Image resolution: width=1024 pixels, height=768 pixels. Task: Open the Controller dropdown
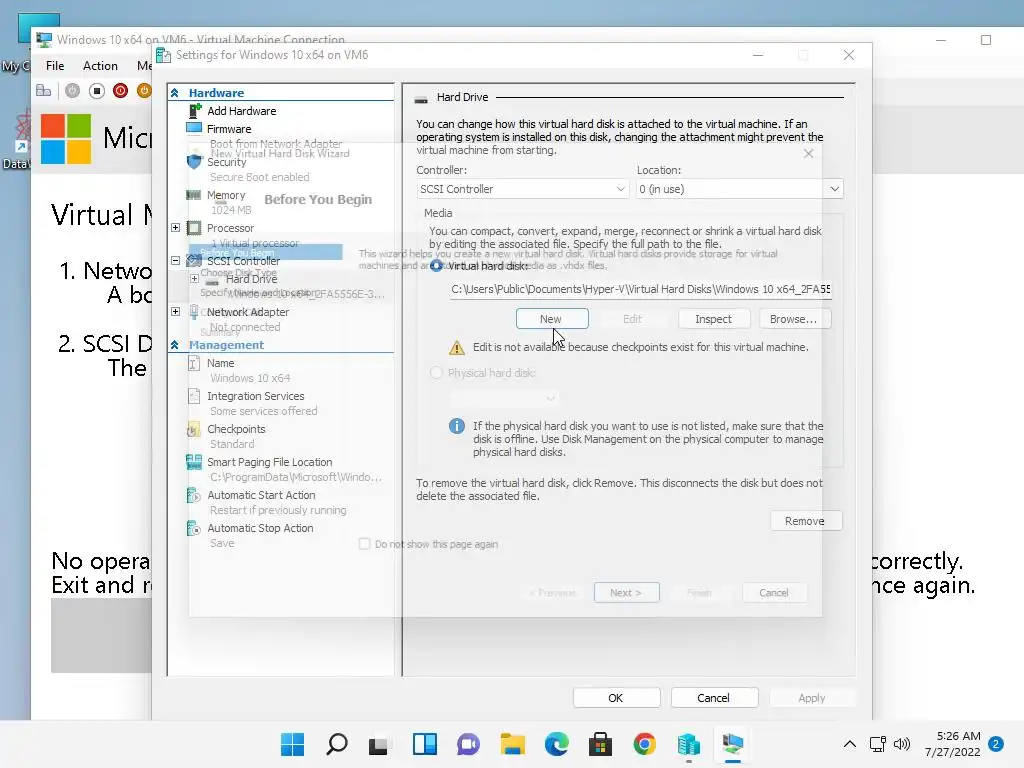pos(523,189)
